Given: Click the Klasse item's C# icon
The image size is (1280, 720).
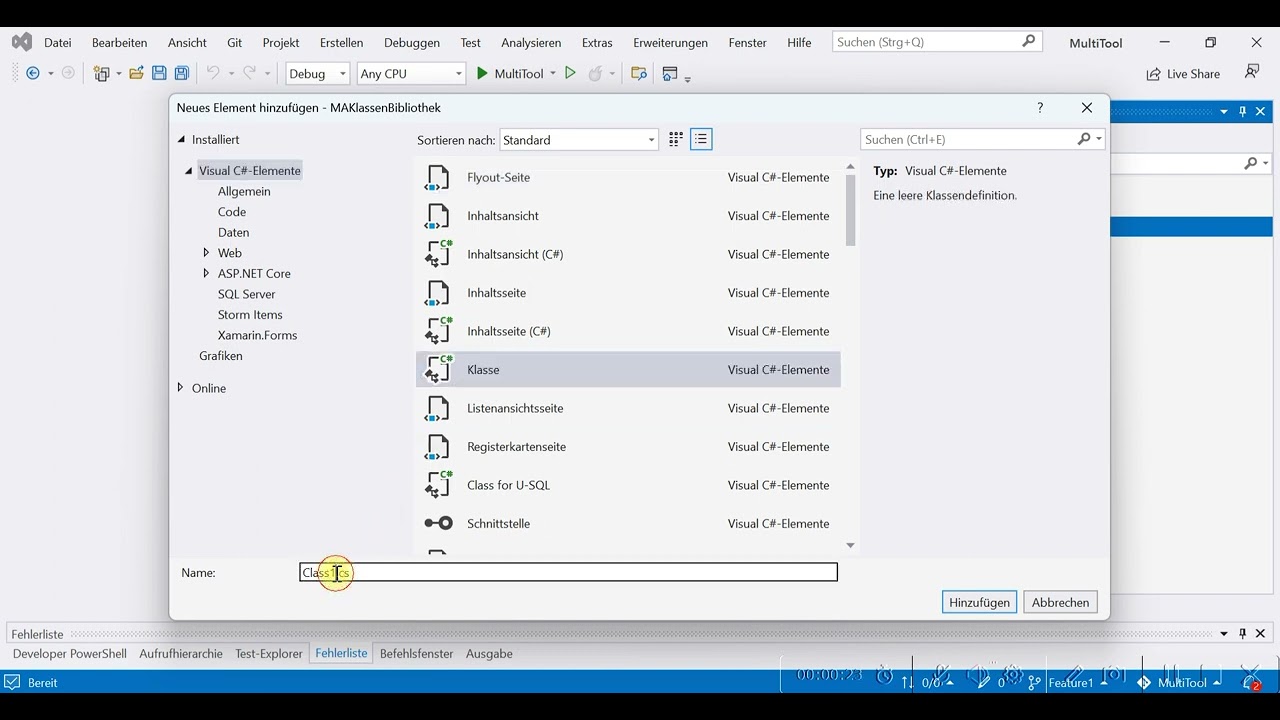Looking at the screenshot, I should click(438, 369).
